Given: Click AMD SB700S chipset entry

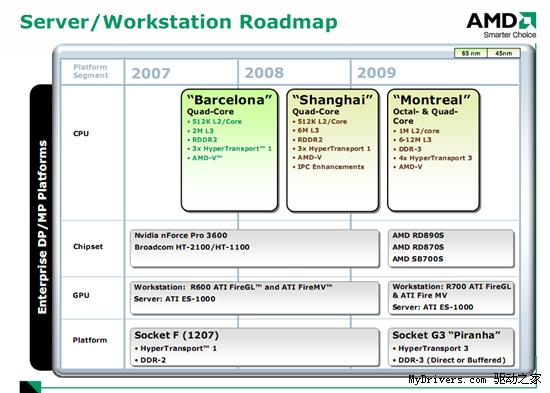Looking at the screenshot, I should [x=418, y=259].
